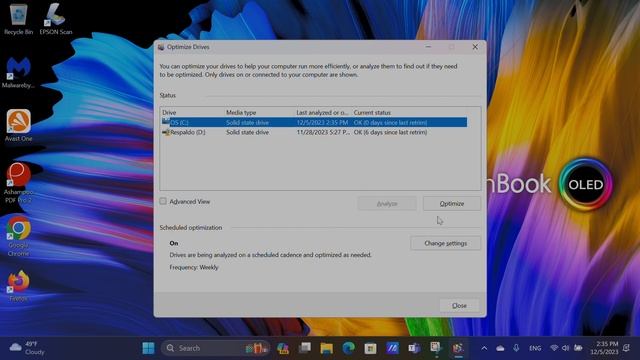Click "OK (6 days since last retrim)" status
The image size is (640, 360).
(x=390, y=132)
